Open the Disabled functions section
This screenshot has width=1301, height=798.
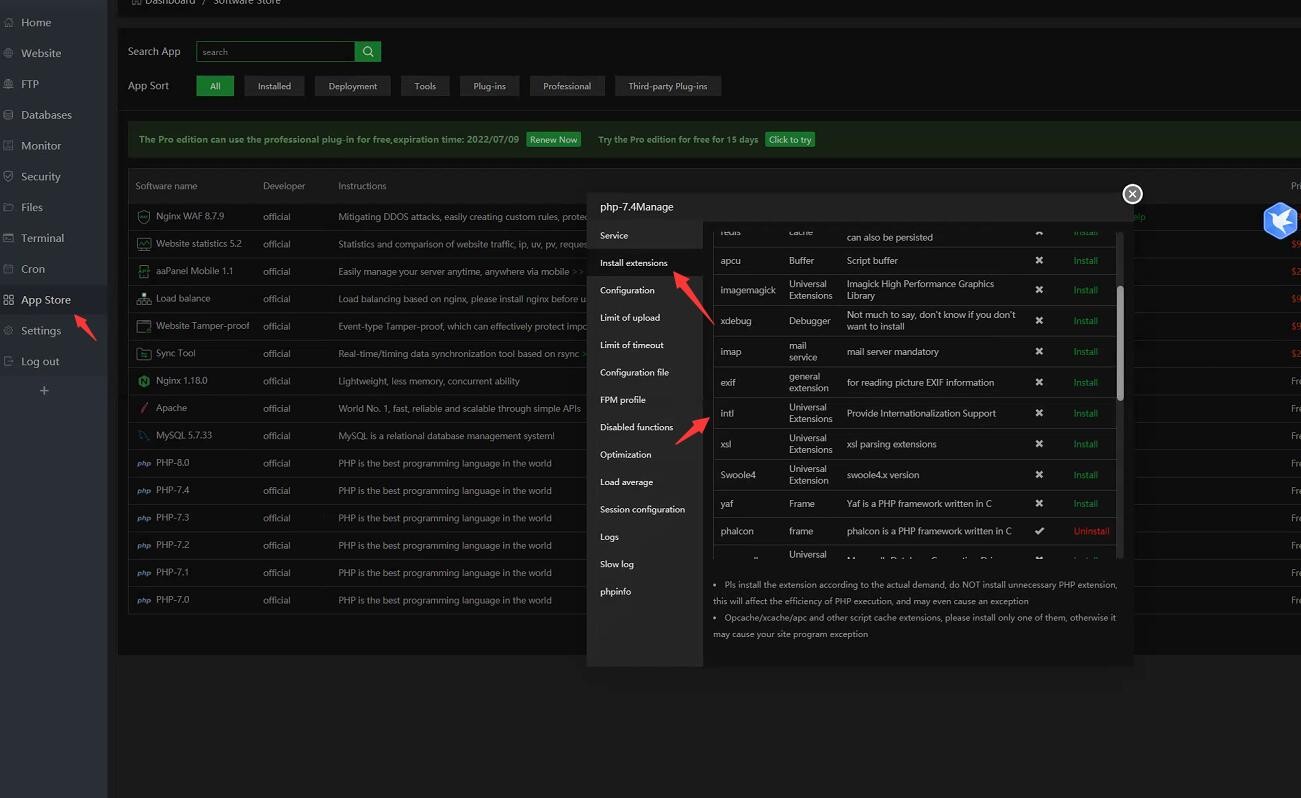coord(636,427)
